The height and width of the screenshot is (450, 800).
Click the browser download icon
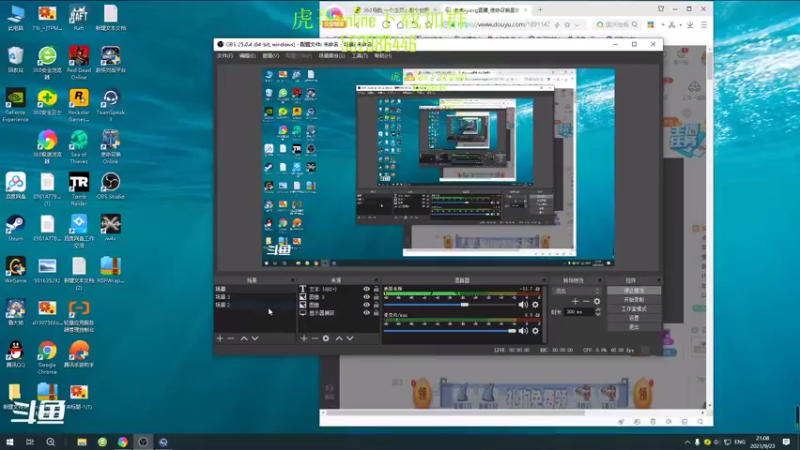click(x=690, y=24)
